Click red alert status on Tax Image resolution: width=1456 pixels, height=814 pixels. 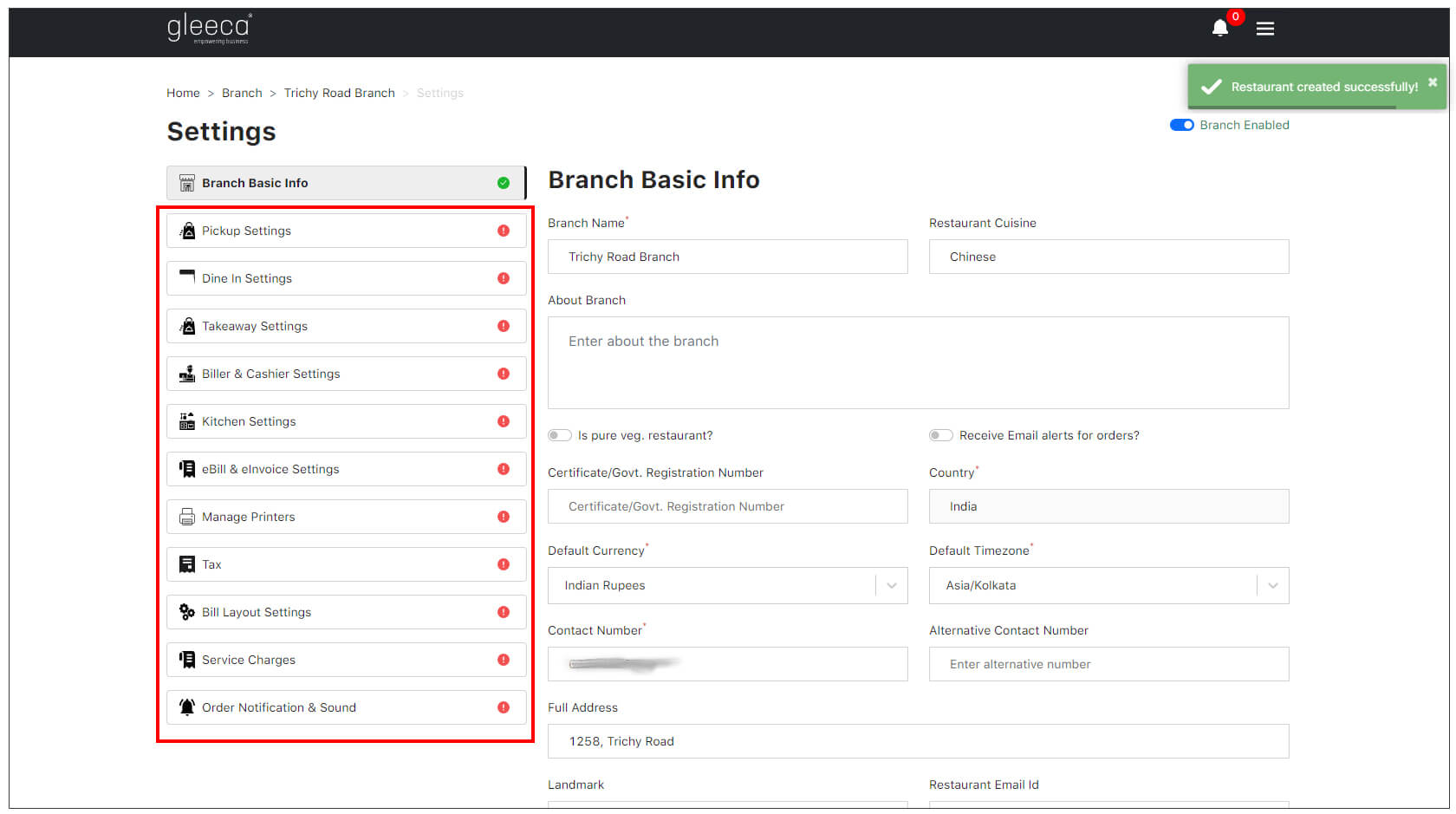pyautogui.click(x=504, y=564)
